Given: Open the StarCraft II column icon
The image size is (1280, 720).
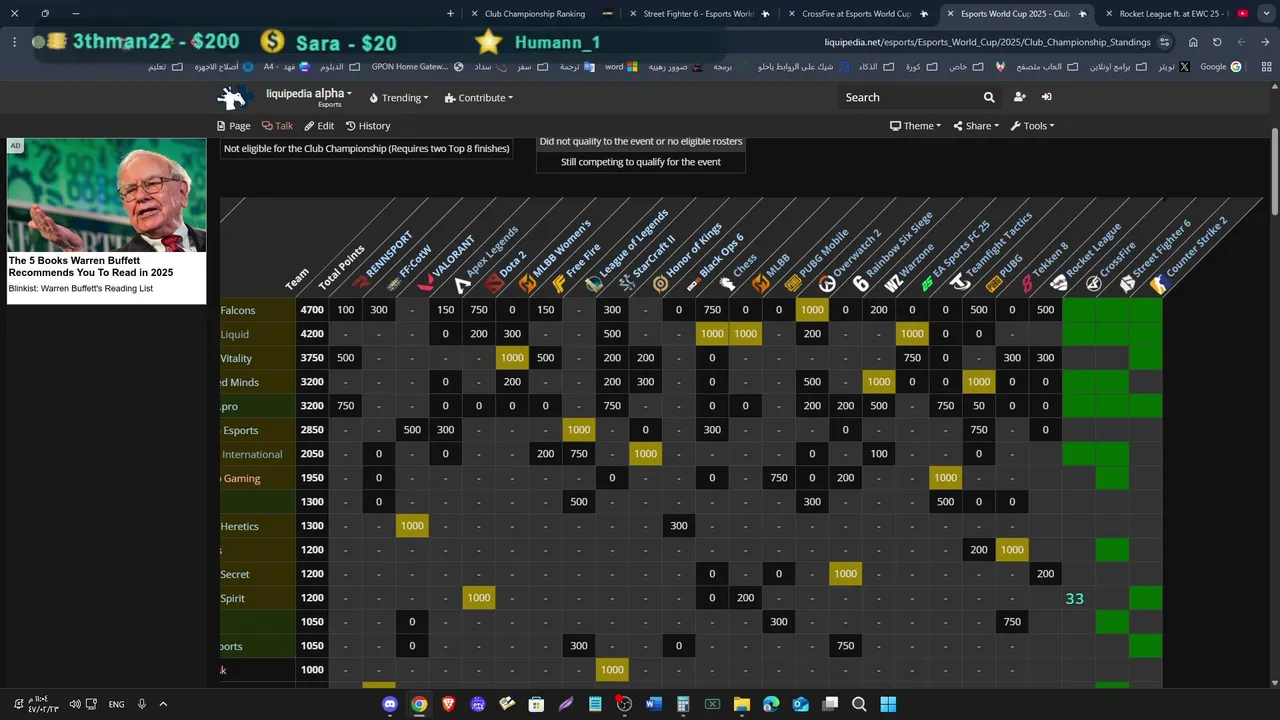Looking at the screenshot, I should [628, 284].
